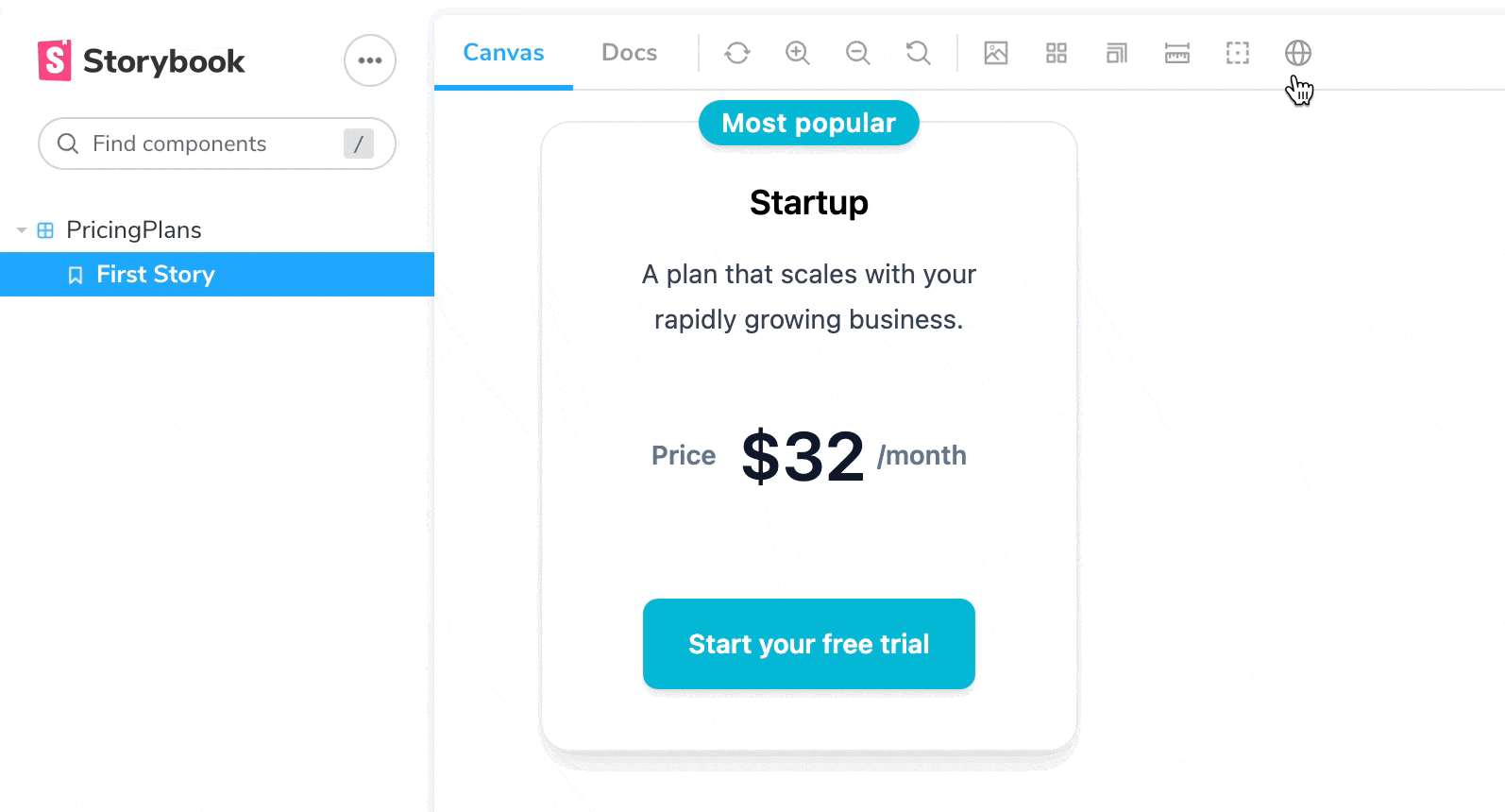Click the Start your free trial button

[x=809, y=644]
